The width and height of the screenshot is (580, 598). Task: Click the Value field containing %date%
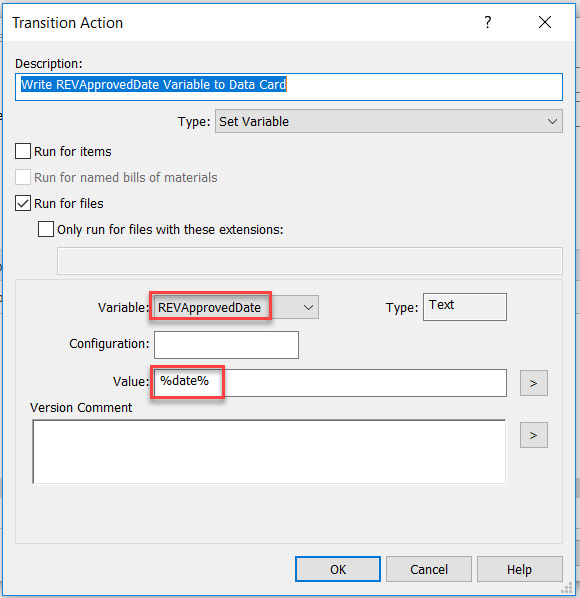coord(330,383)
